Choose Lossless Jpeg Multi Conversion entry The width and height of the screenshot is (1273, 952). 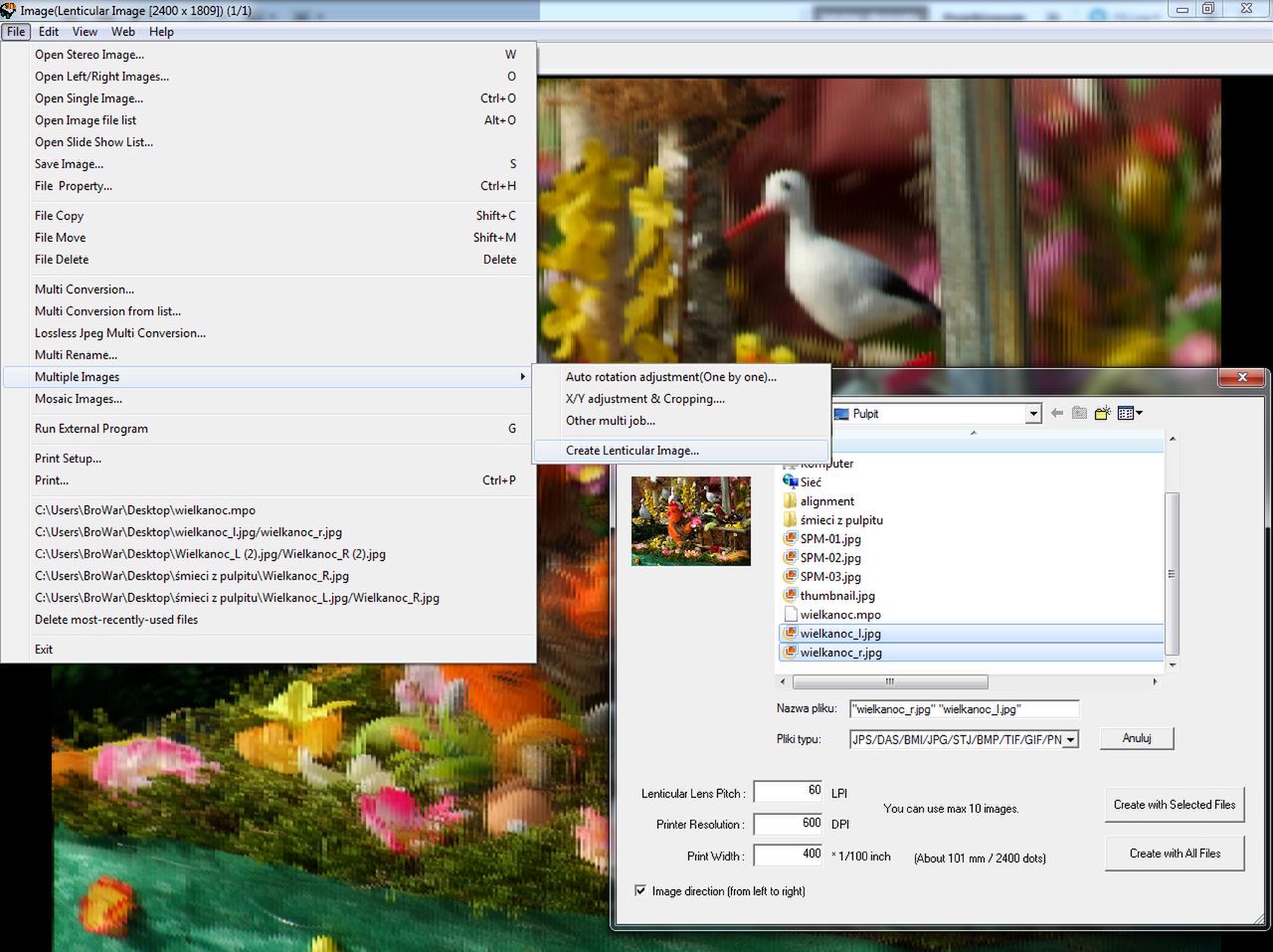(x=269, y=333)
